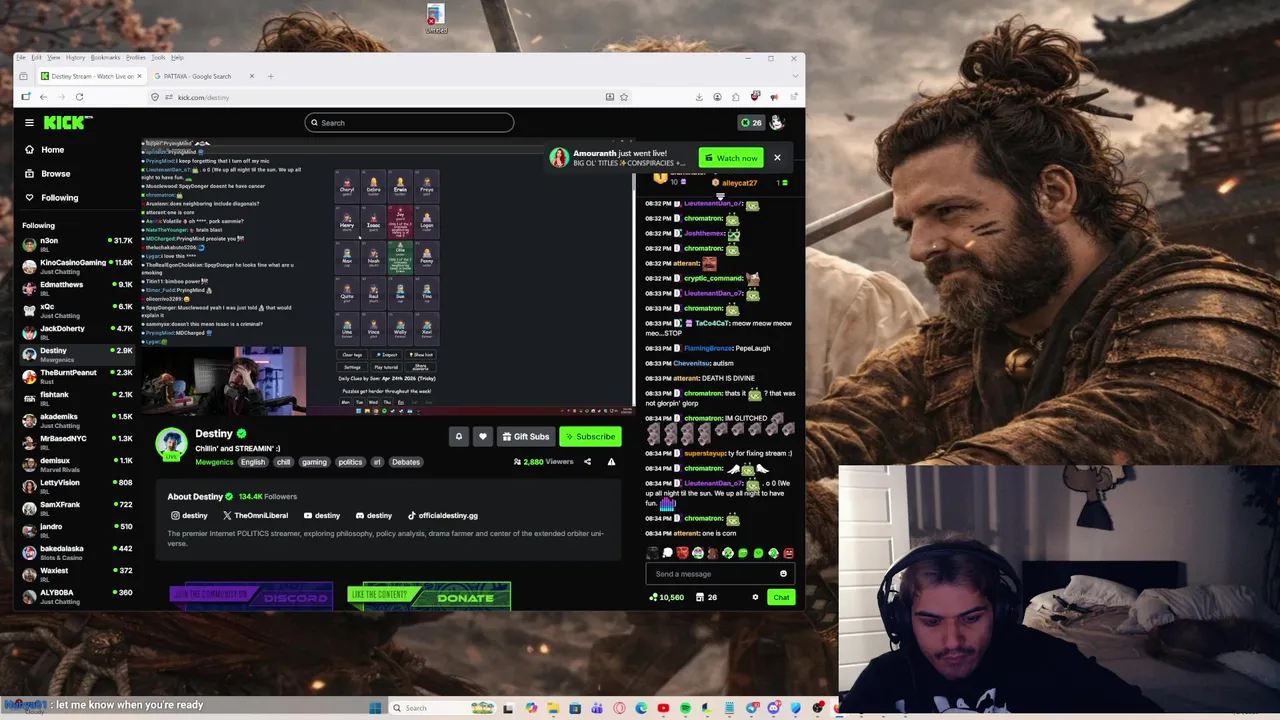Open fishtank channel in Following list
The image size is (1280, 720).
77,398
